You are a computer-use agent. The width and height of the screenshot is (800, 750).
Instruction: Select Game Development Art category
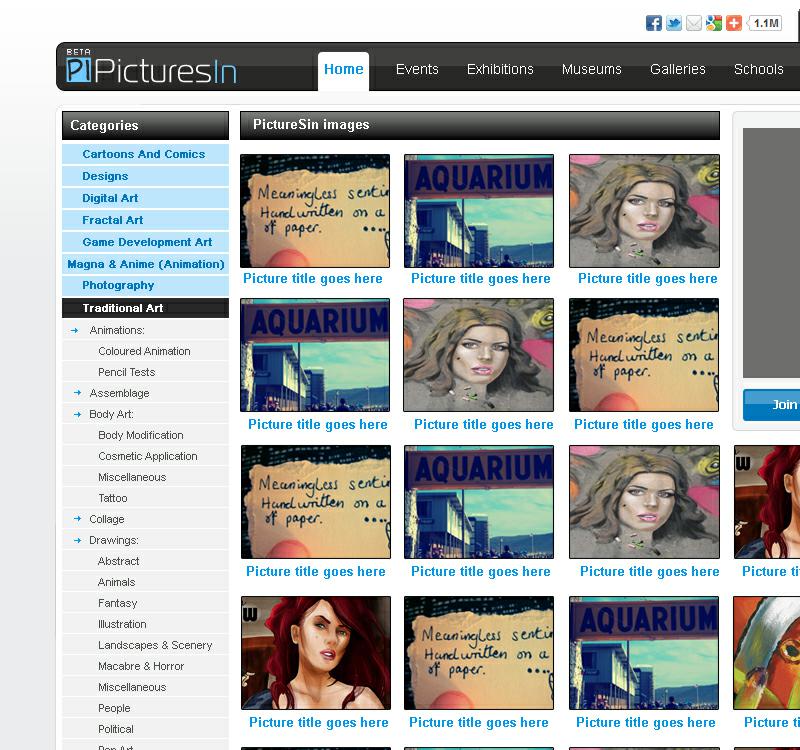[145, 242]
